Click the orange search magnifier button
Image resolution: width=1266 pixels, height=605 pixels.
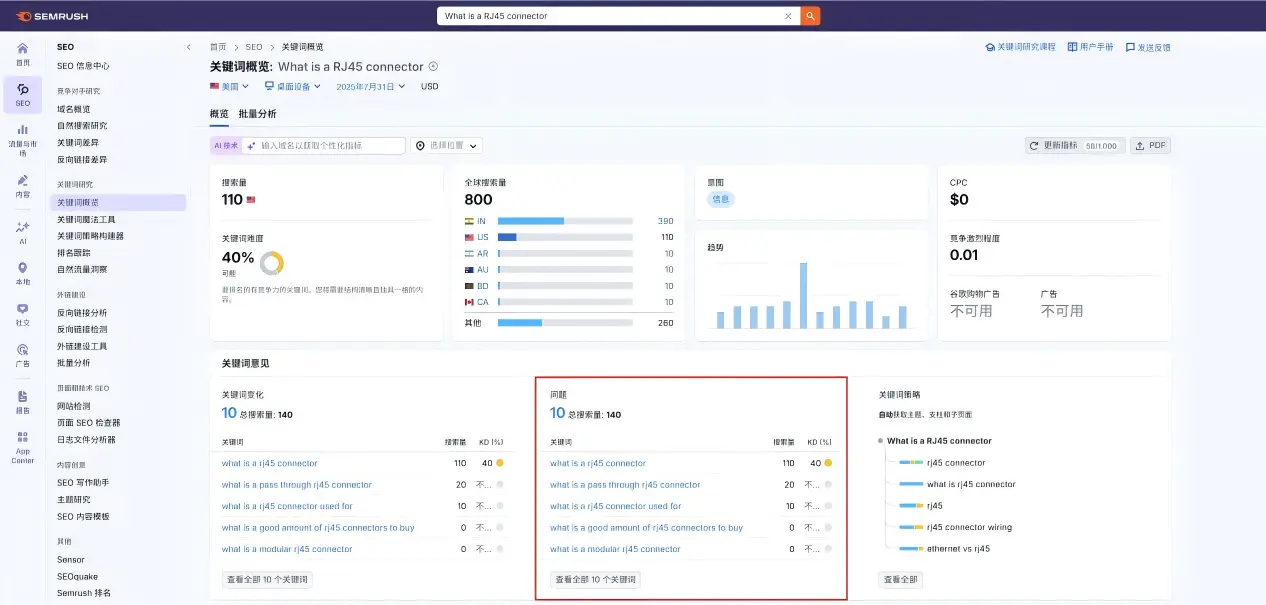click(810, 16)
